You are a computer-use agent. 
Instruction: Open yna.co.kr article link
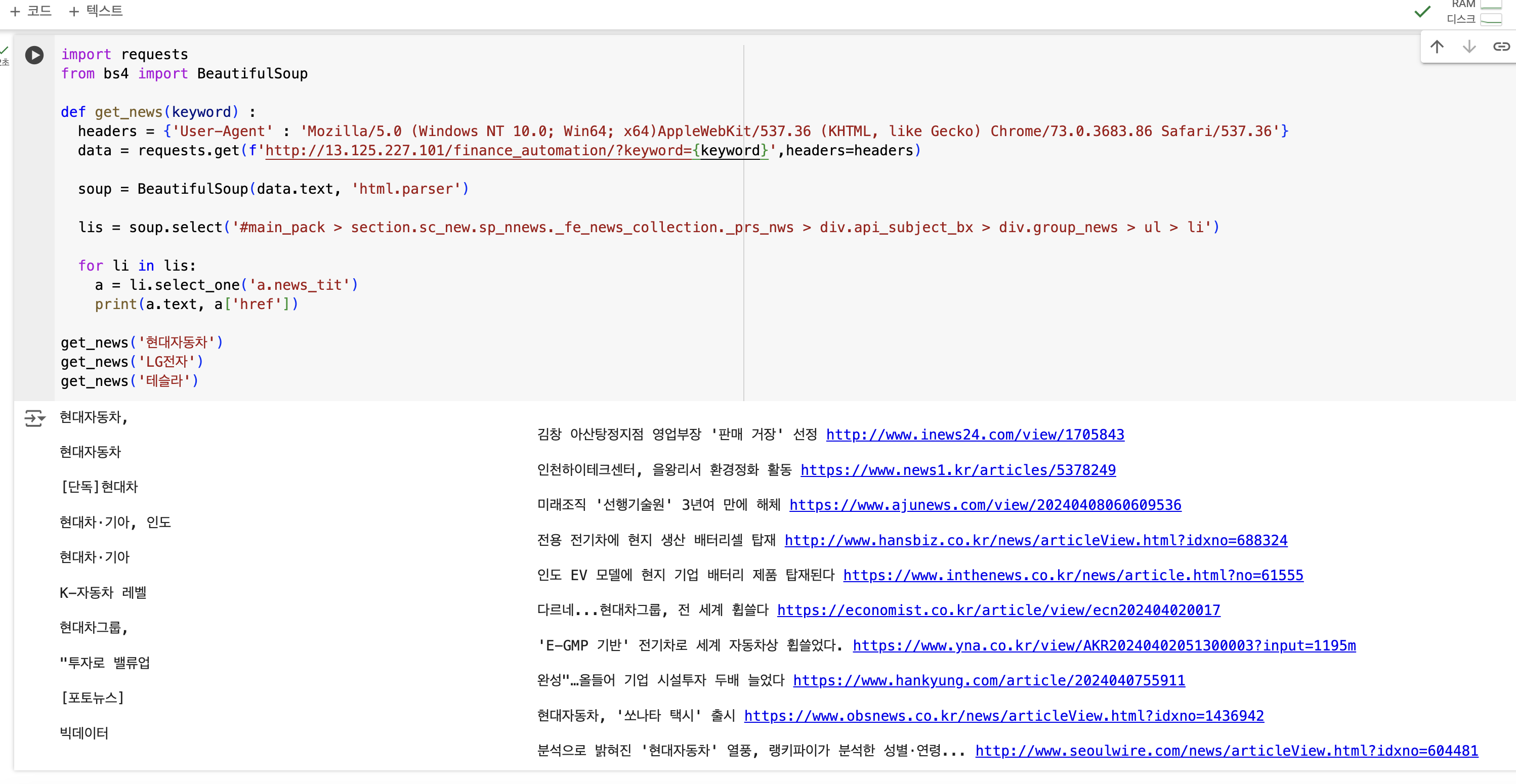[x=1104, y=646]
